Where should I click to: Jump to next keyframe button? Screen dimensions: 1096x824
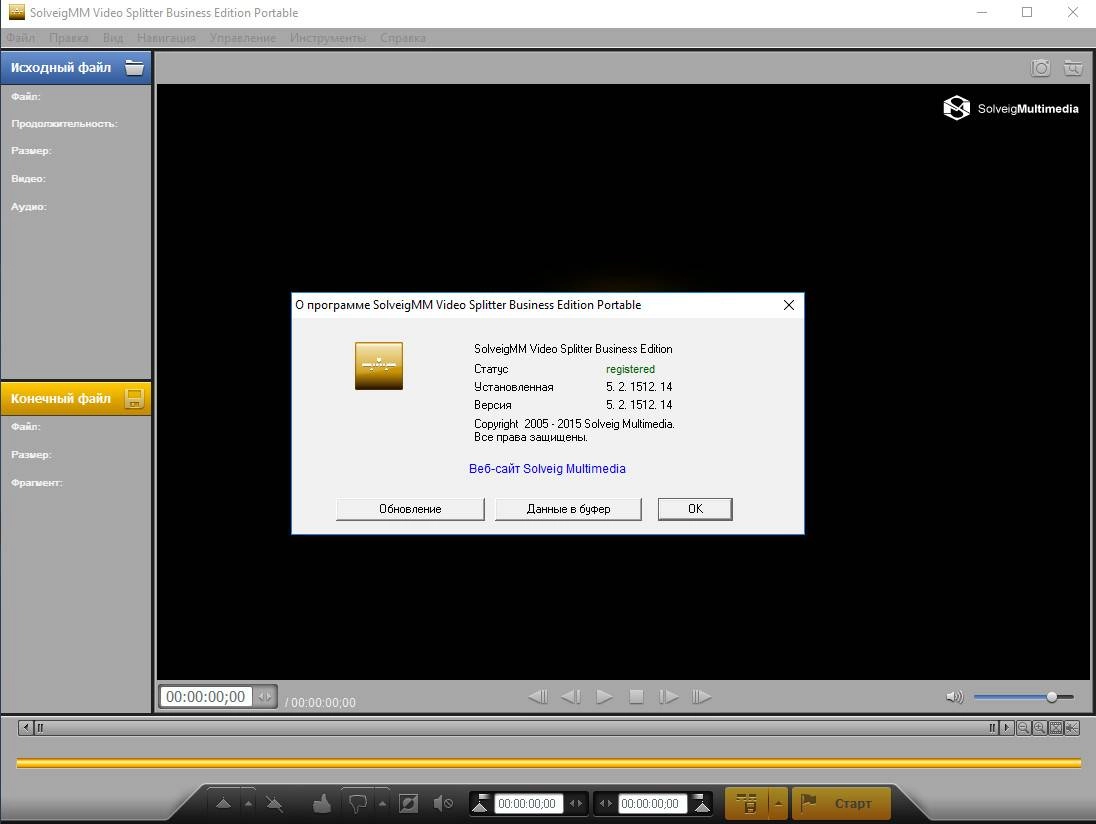[701, 697]
